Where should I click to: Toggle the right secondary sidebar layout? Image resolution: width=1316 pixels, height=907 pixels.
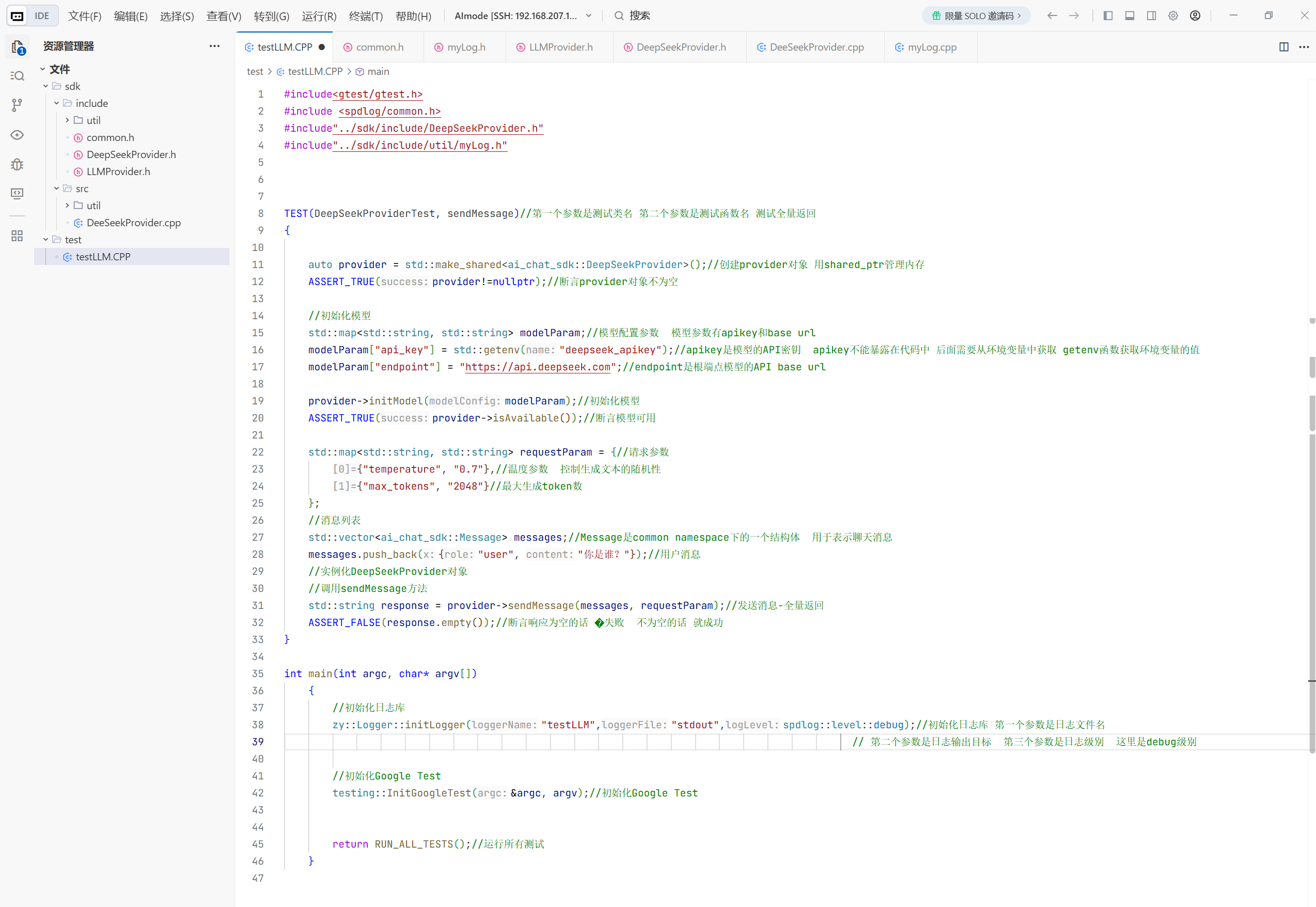tap(1151, 16)
